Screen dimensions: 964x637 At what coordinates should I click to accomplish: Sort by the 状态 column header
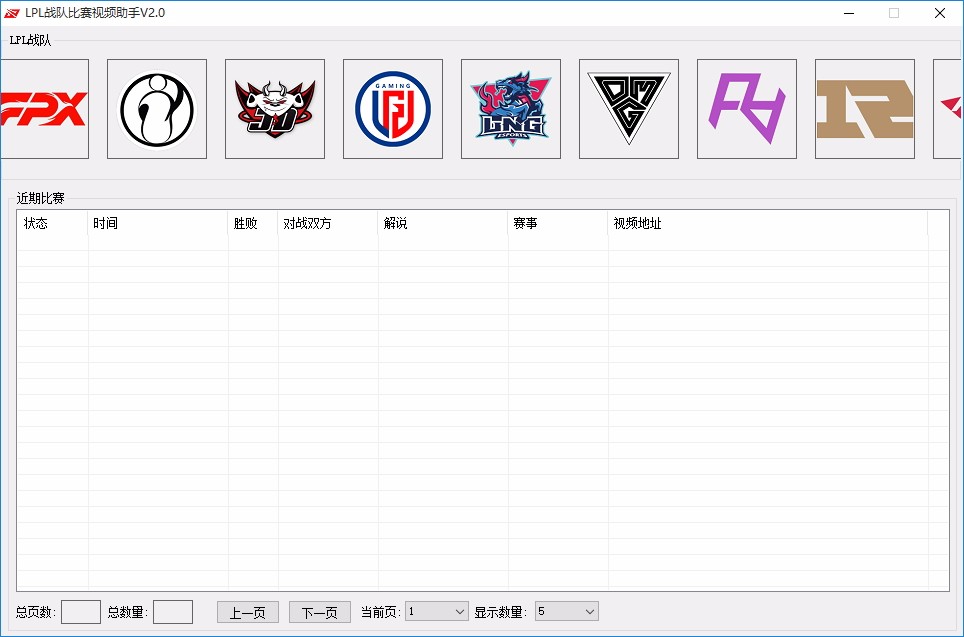52,223
